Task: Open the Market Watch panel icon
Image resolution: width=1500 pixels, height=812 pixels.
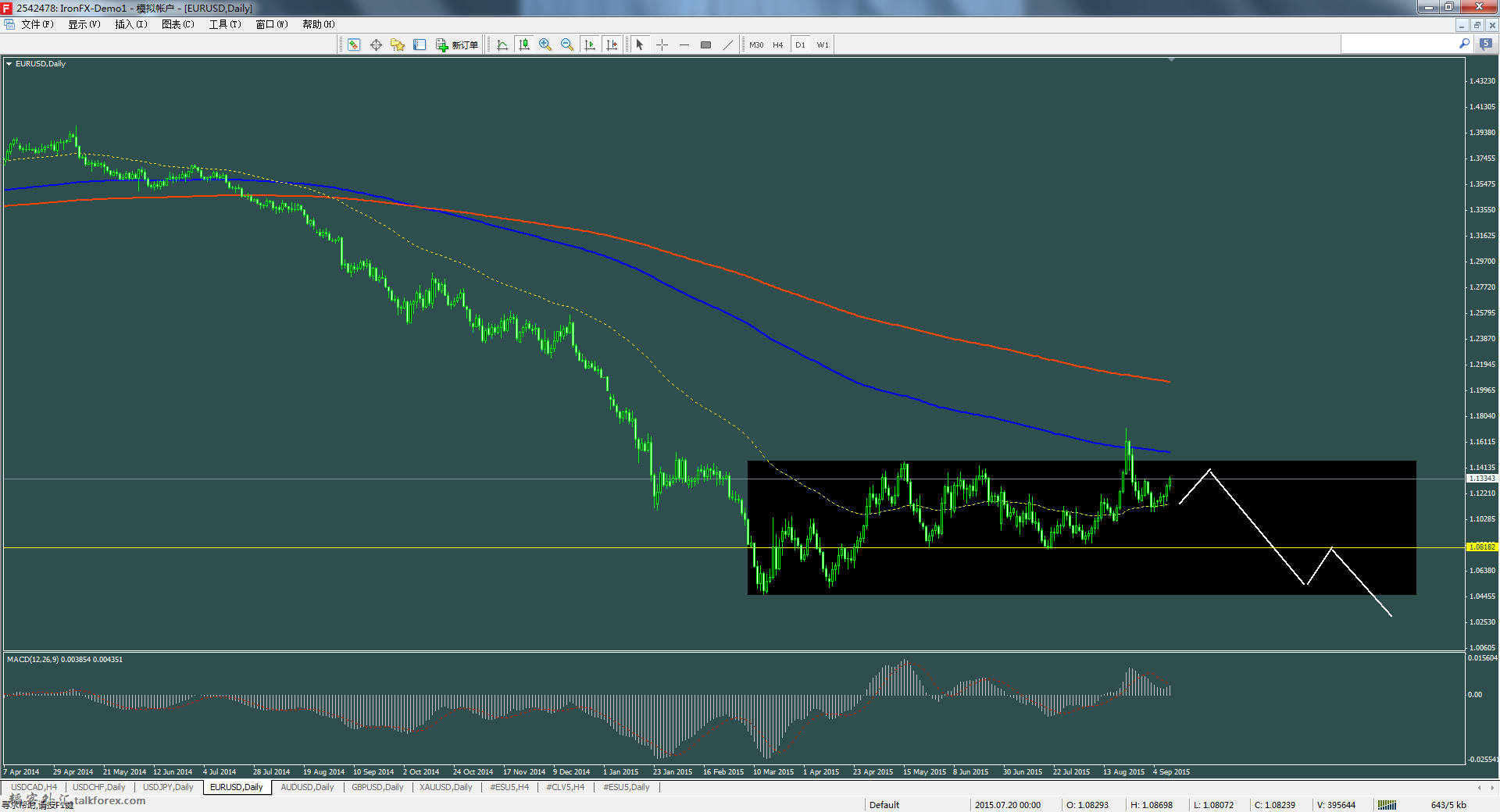Action: [354, 45]
